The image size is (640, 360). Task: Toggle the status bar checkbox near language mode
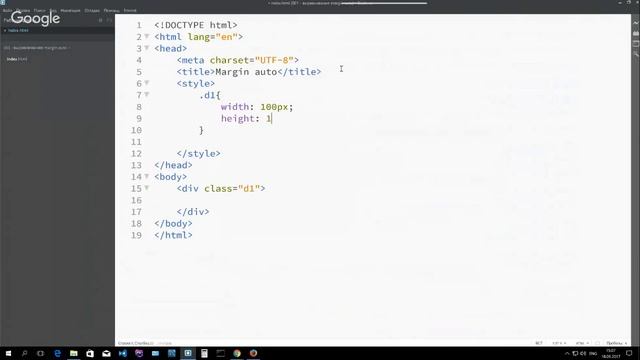(598, 343)
